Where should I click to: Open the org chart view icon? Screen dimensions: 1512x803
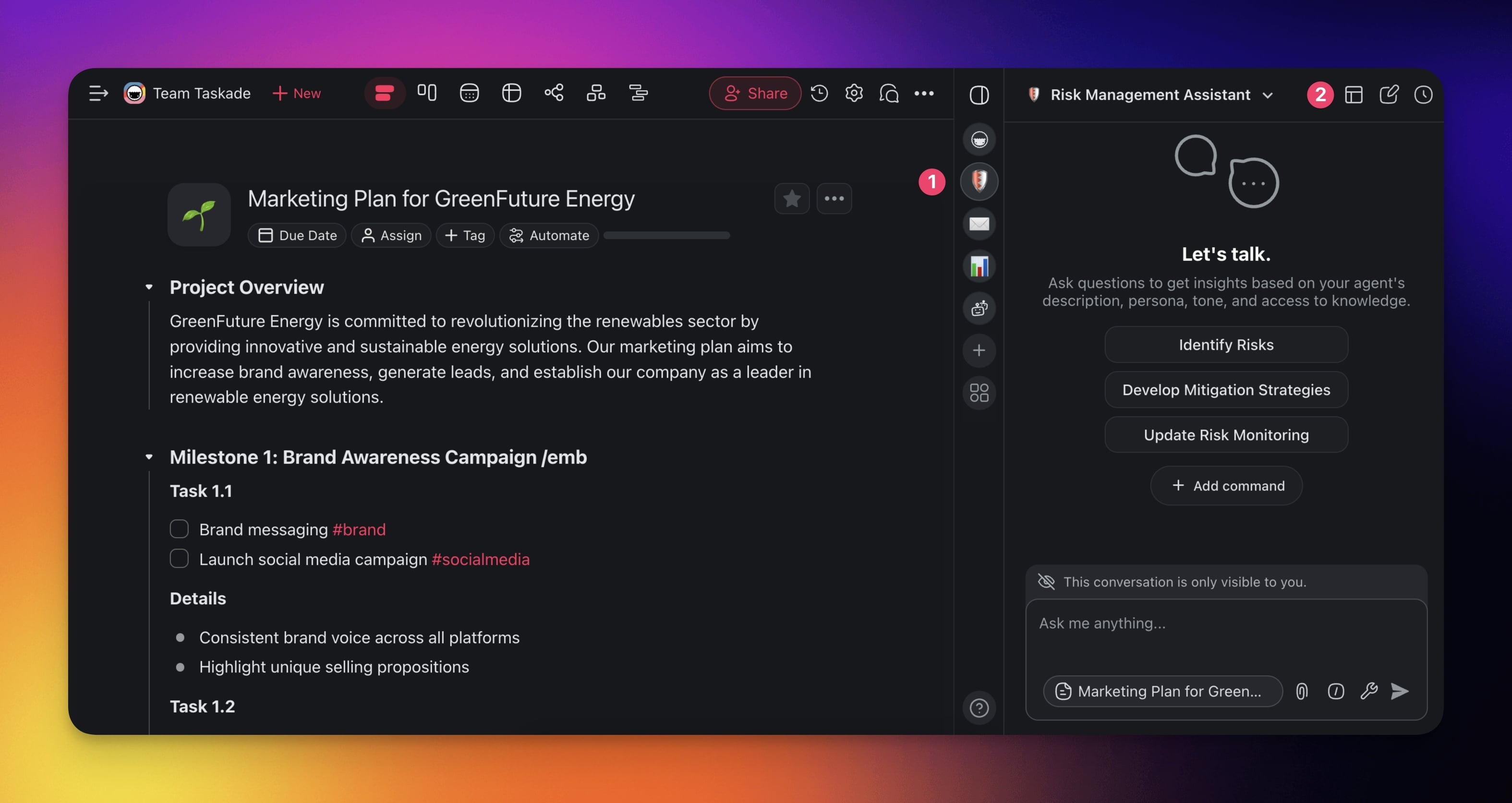(596, 93)
